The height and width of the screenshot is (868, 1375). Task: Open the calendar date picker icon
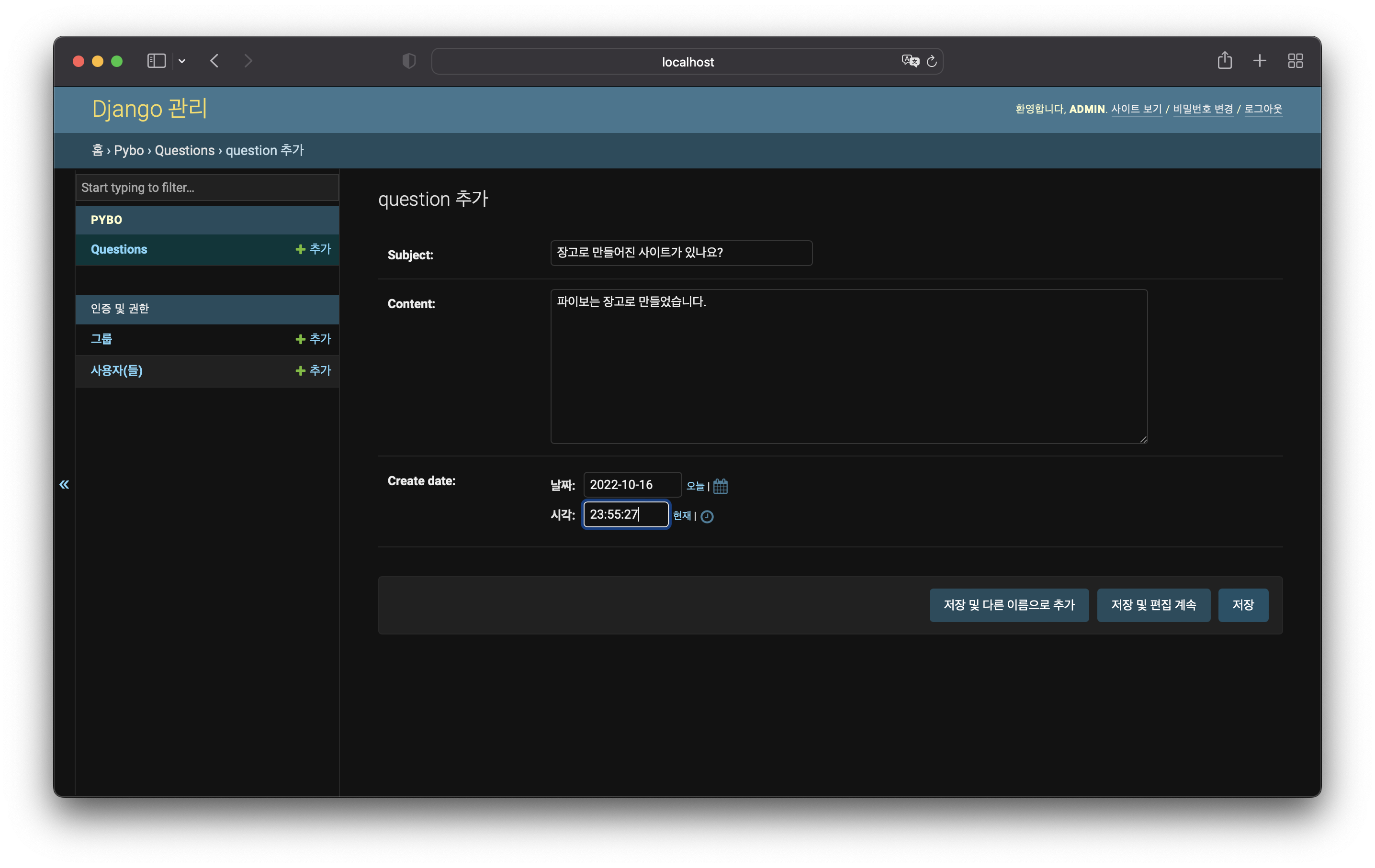point(720,486)
